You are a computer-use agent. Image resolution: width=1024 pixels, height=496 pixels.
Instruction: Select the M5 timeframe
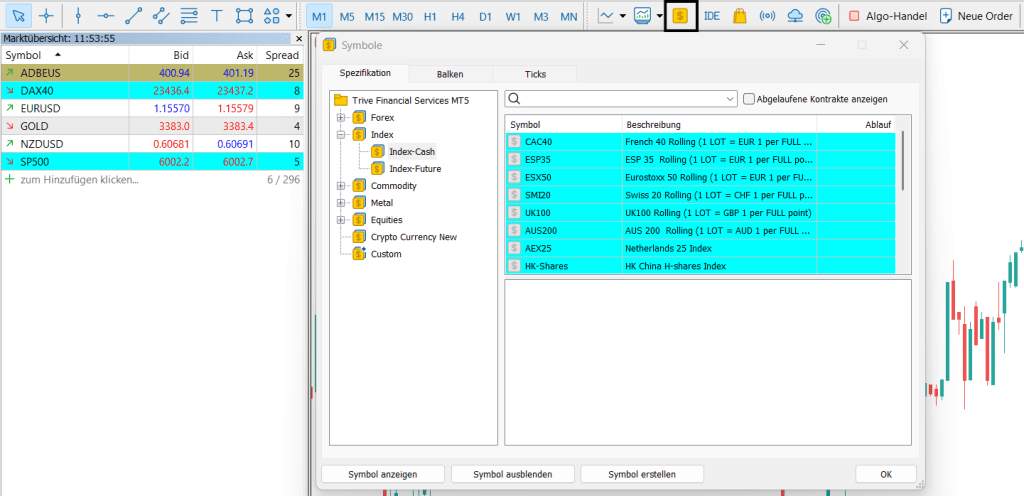[x=347, y=16]
